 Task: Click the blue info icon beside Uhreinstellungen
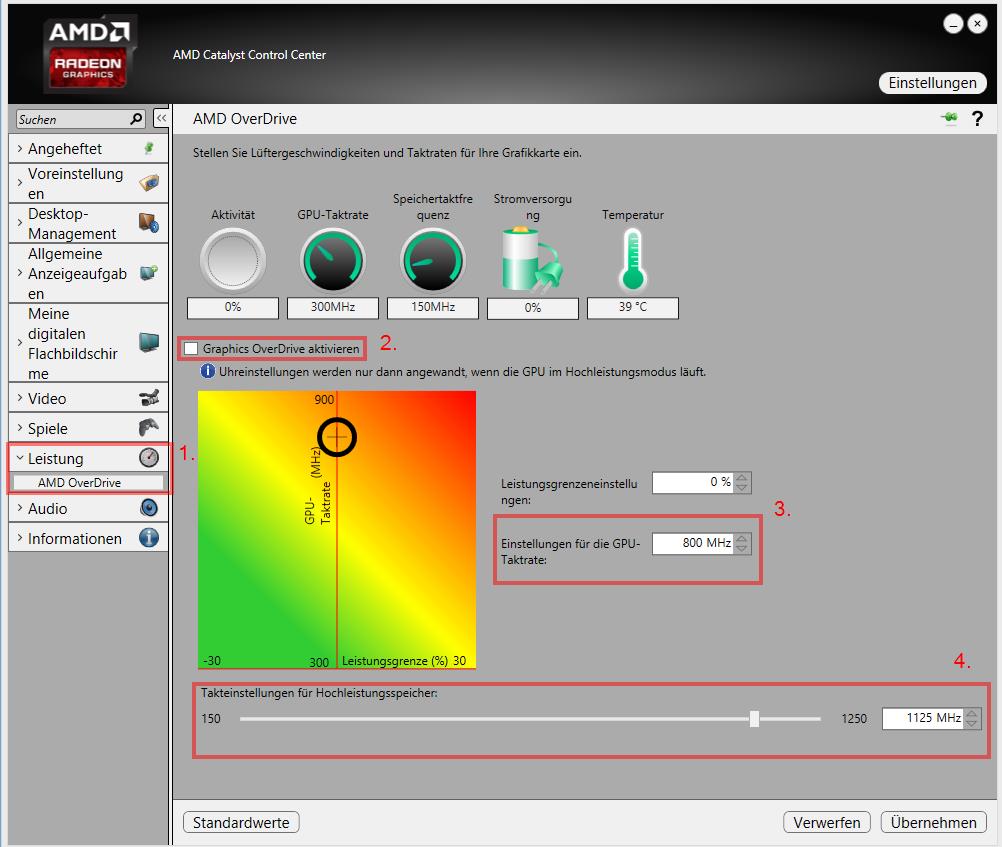[x=208, y=371]
